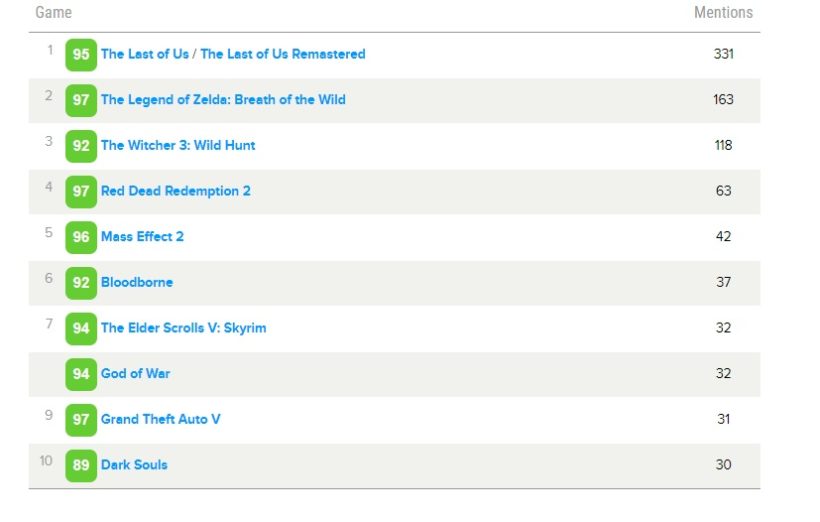This screenshot has width=820, height=522.
Task: Click Red Dead Redemption 2's 97 badge
Action: 81,191
